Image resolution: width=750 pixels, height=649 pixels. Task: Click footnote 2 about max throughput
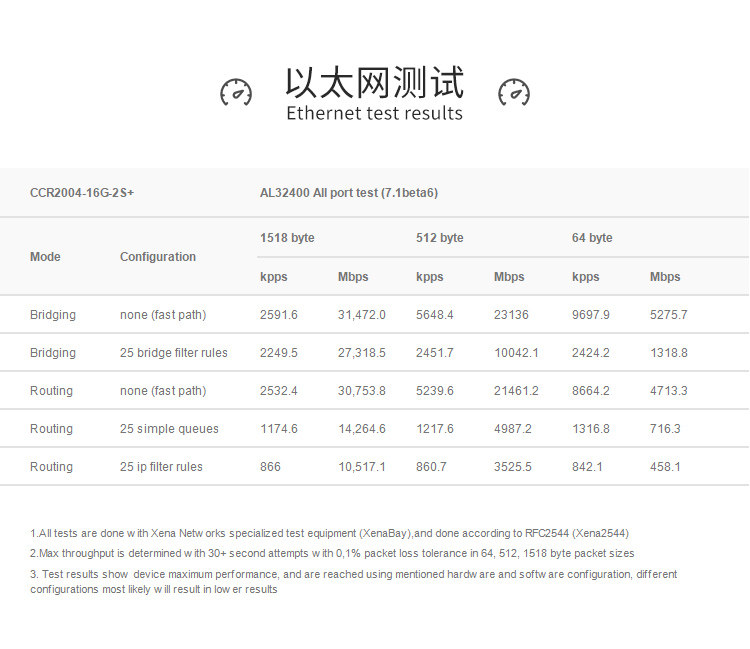332,553
